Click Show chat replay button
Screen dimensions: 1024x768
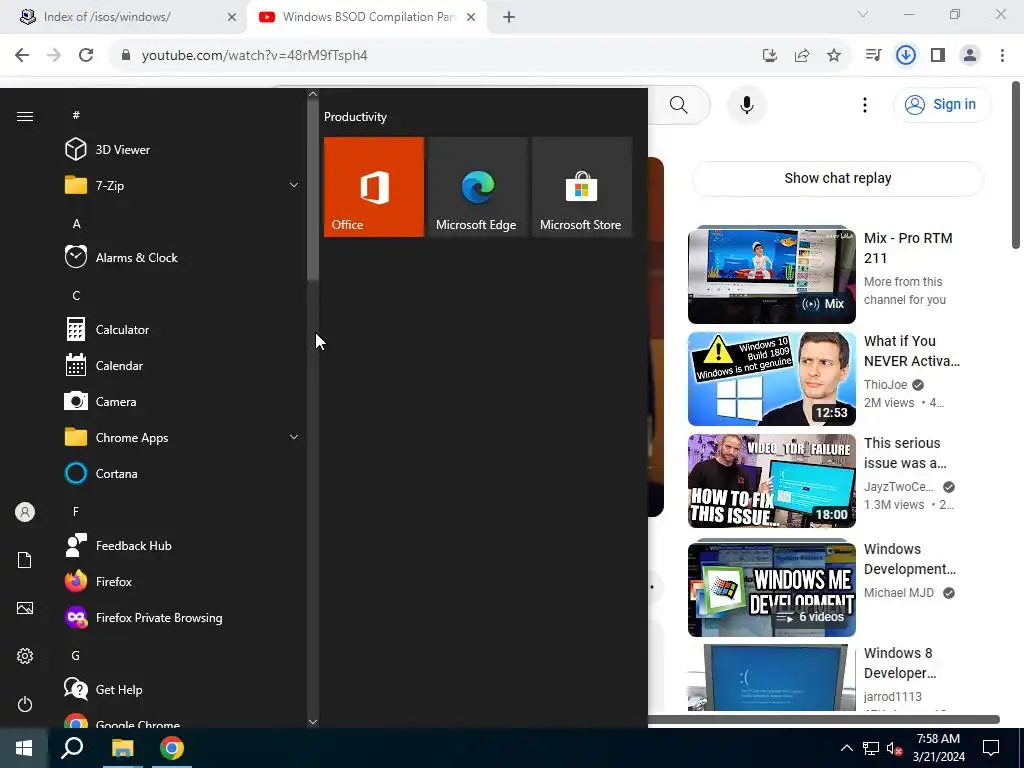pyautogui.click(x=838, y=178)
